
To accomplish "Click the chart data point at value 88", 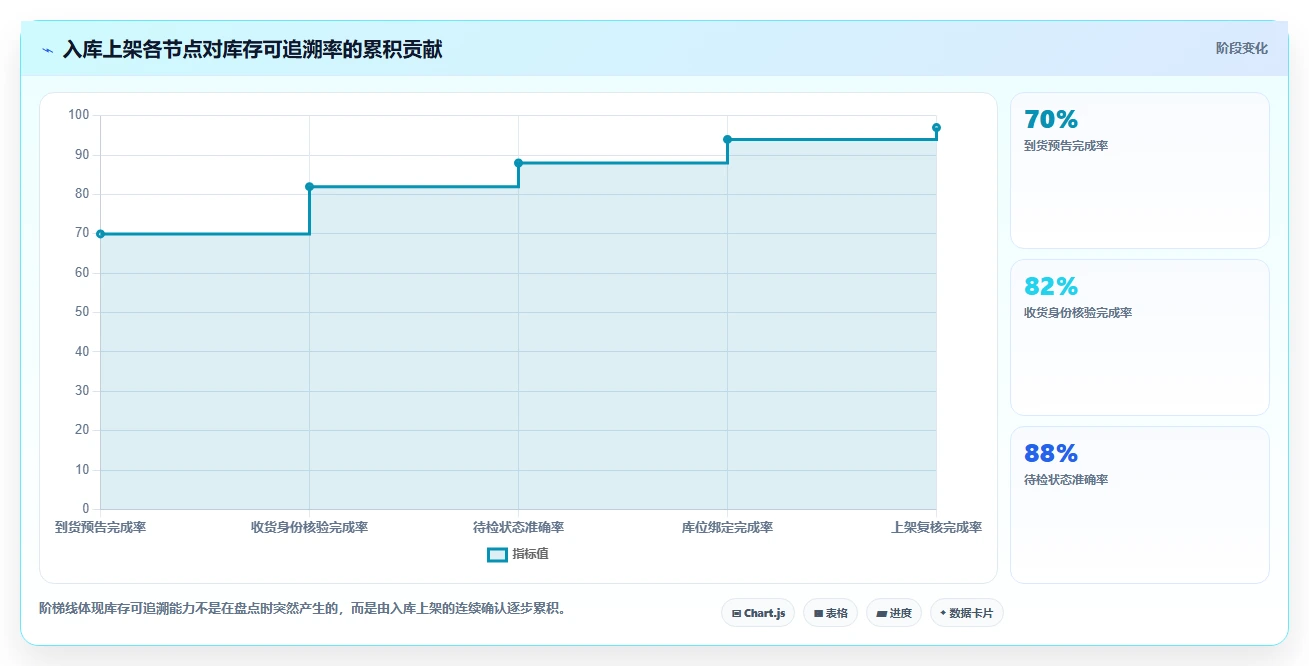I will tap(518, 163).
